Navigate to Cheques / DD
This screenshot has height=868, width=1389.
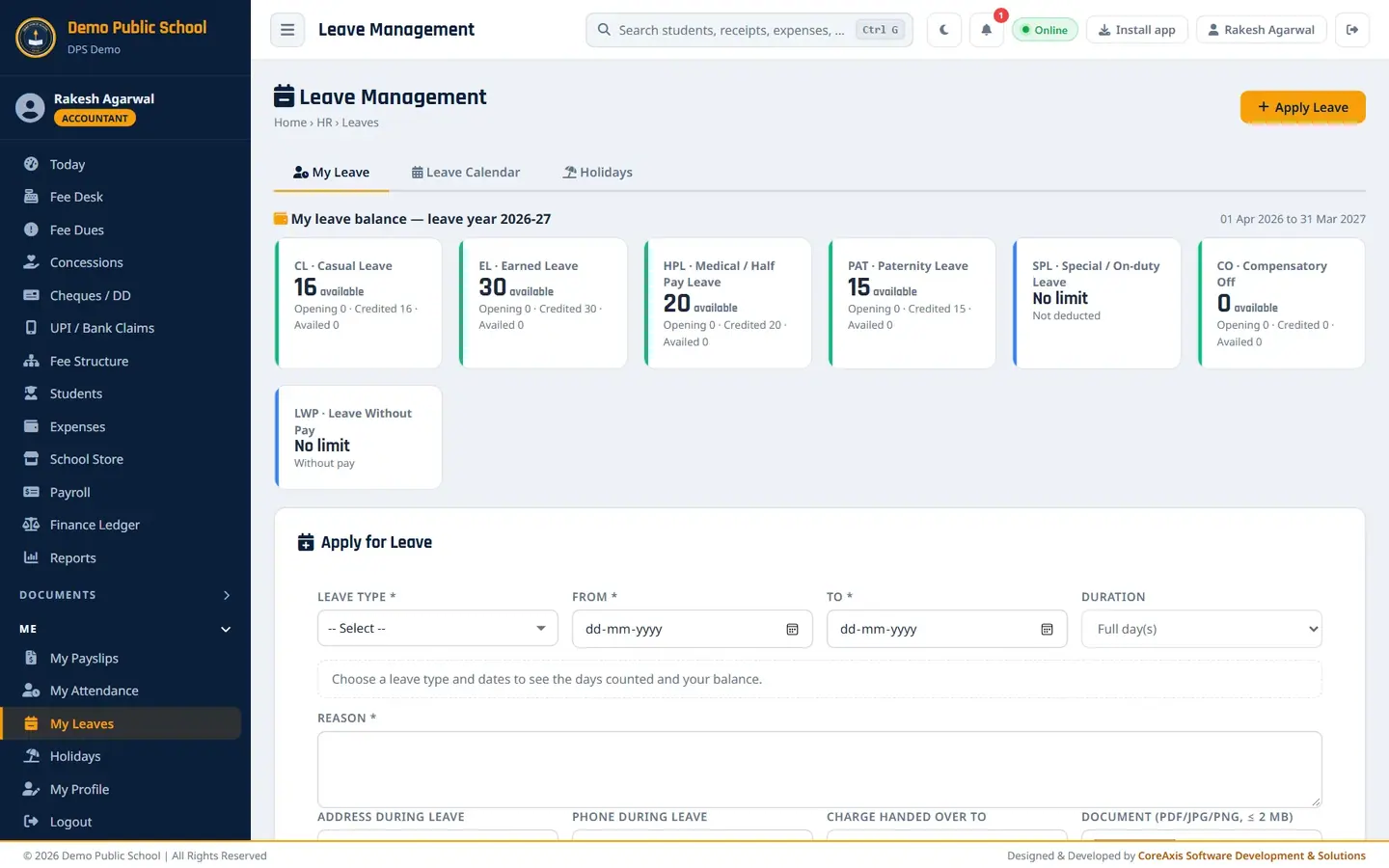(122, 295)
